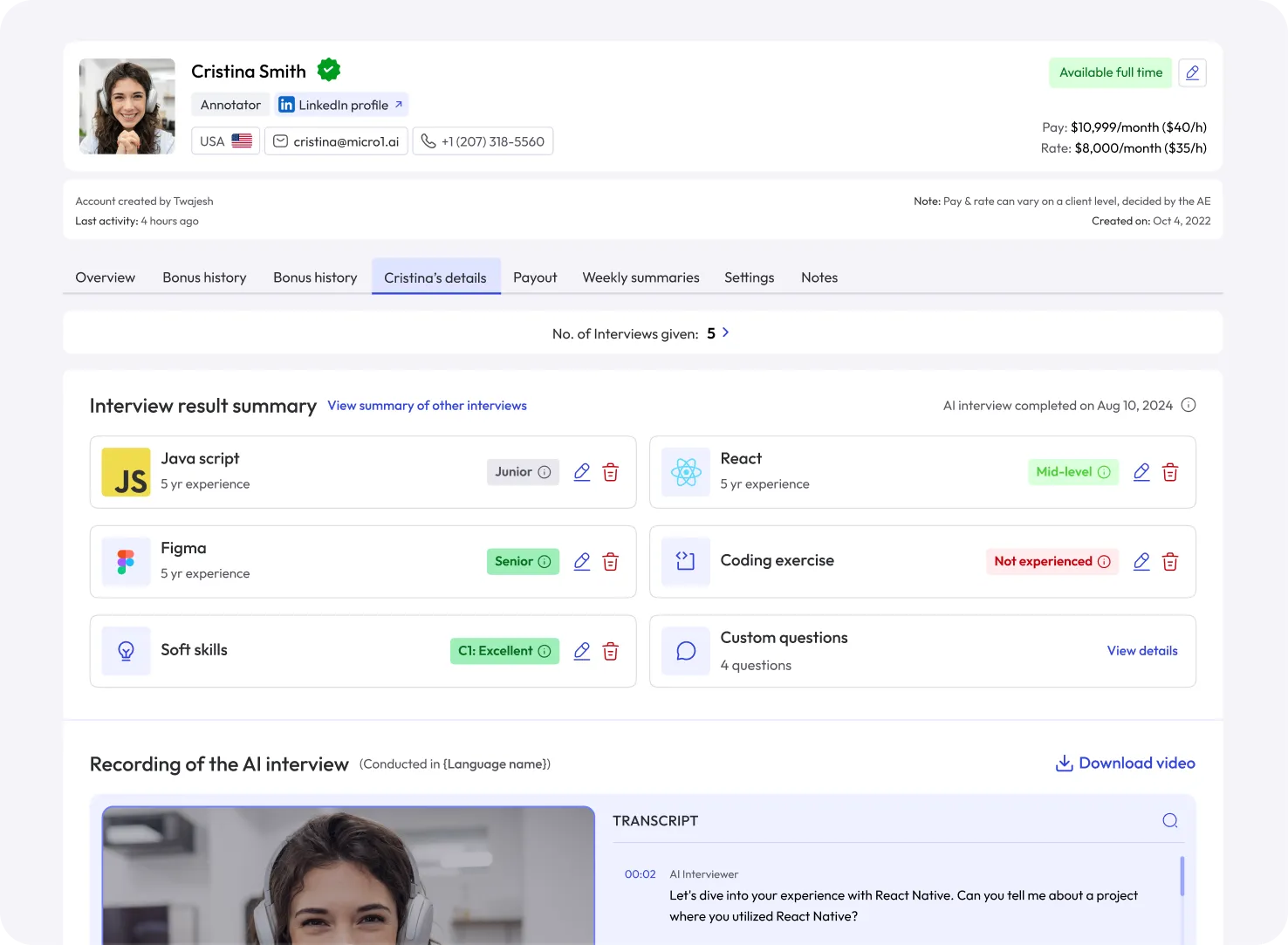Click the React logo icon
The width and height of the screenshot is (1288, 945).
tap(686, 472)
